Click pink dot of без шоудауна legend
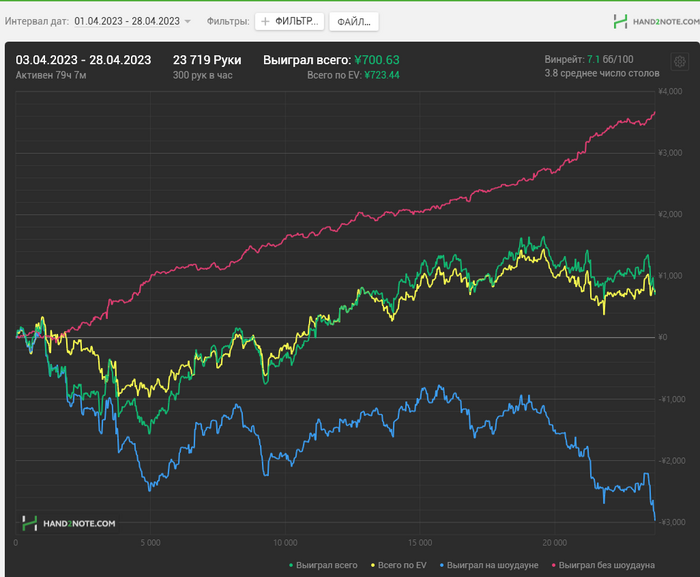This screenshot has width=700, height=577. pos(554,565)
